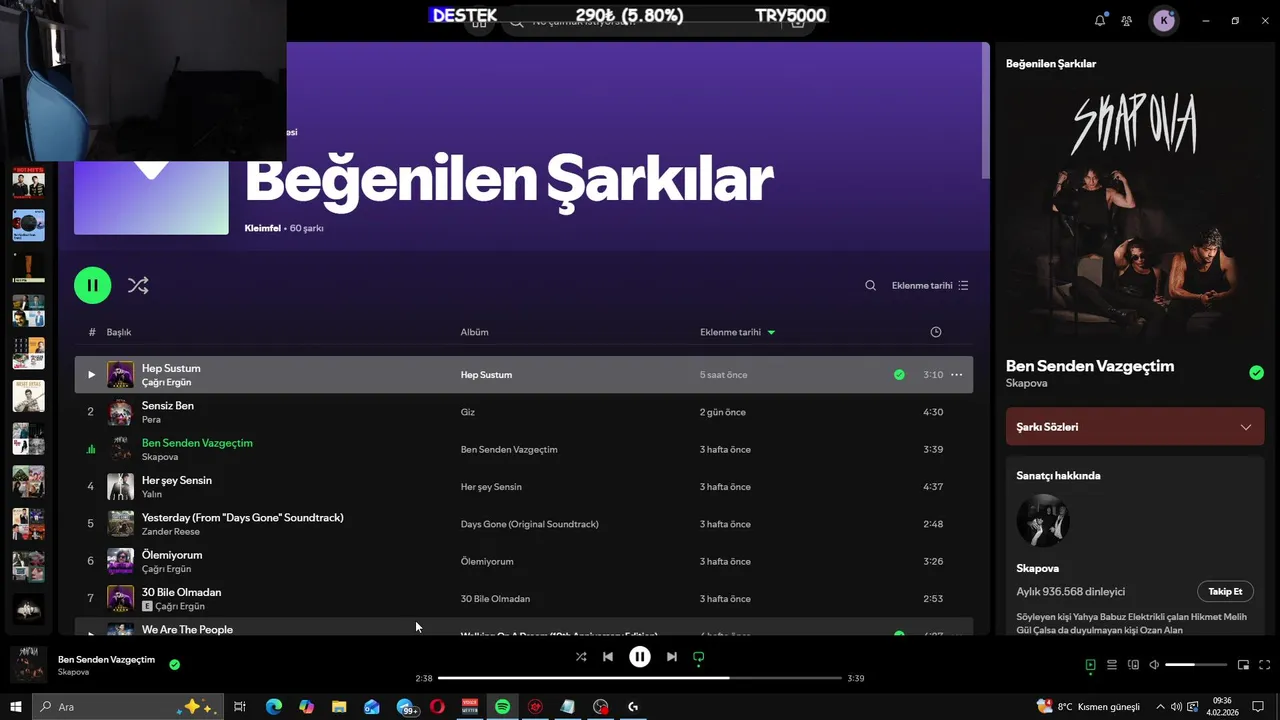Sort by the Başlık column header

[x=119, y=332]
